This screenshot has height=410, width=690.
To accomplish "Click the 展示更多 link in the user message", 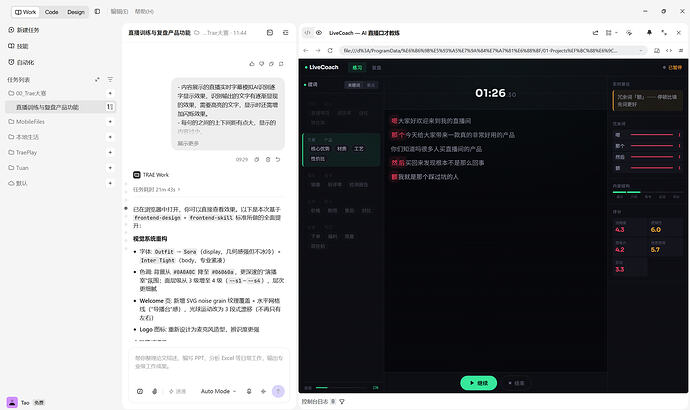I will click(x=188, y=143).
